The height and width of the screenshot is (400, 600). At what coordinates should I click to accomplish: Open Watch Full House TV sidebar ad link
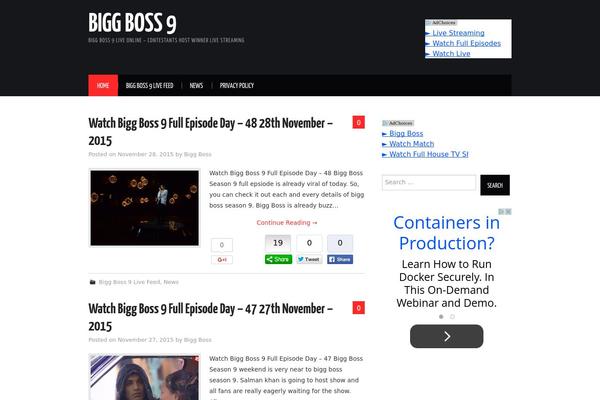[429, 154]
